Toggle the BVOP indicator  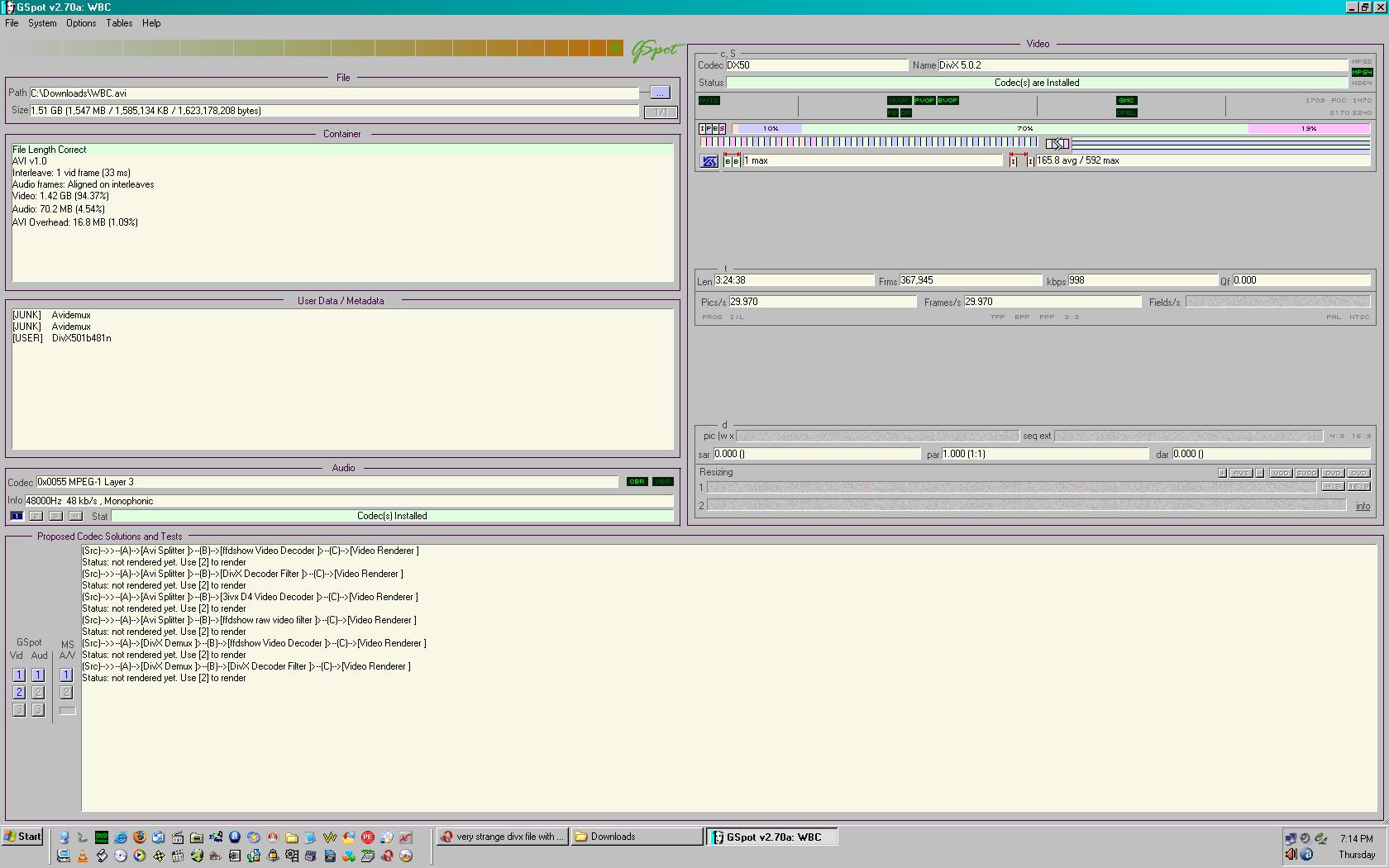[x=947, y=101]
